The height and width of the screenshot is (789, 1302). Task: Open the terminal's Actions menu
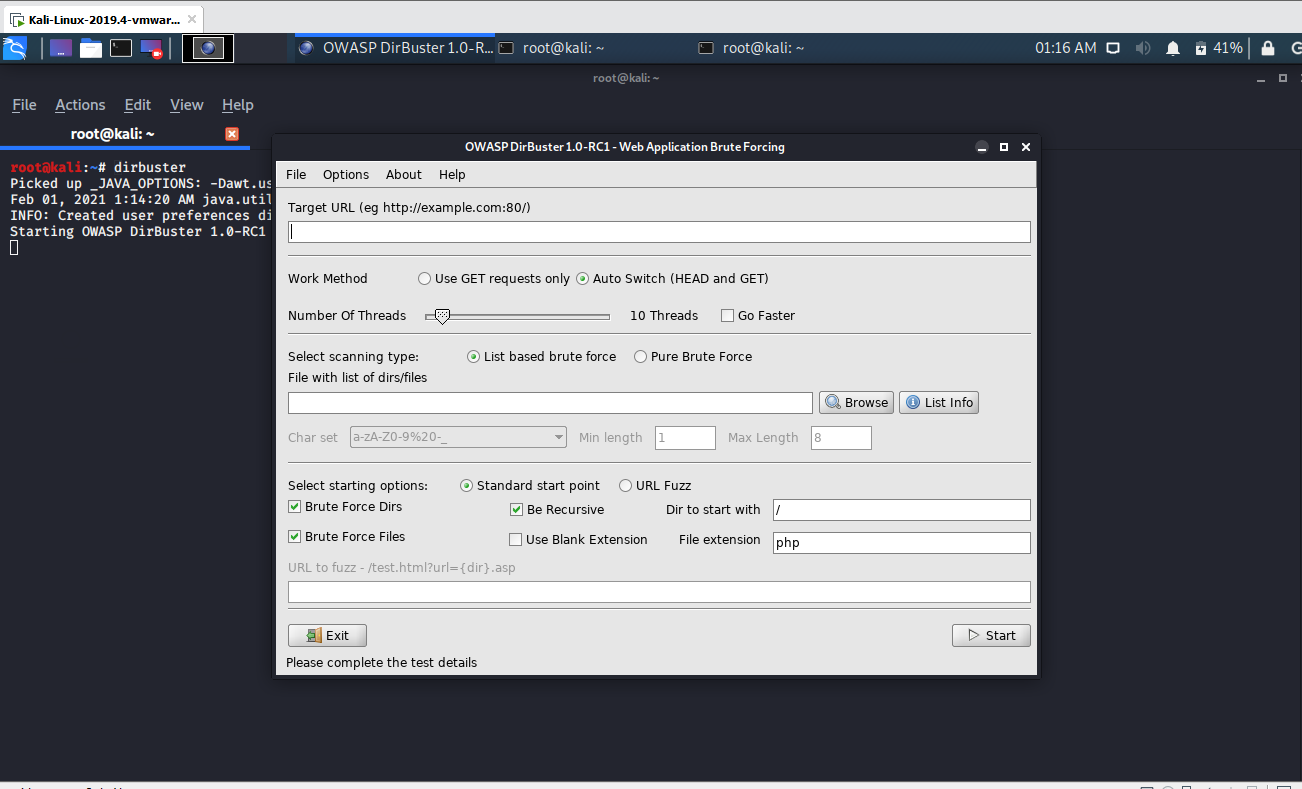(x=80, y=105)
